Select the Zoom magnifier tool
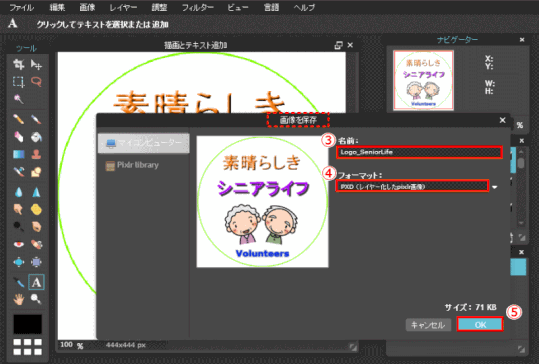This screenshot has height=364, width=539. point(36,299)
